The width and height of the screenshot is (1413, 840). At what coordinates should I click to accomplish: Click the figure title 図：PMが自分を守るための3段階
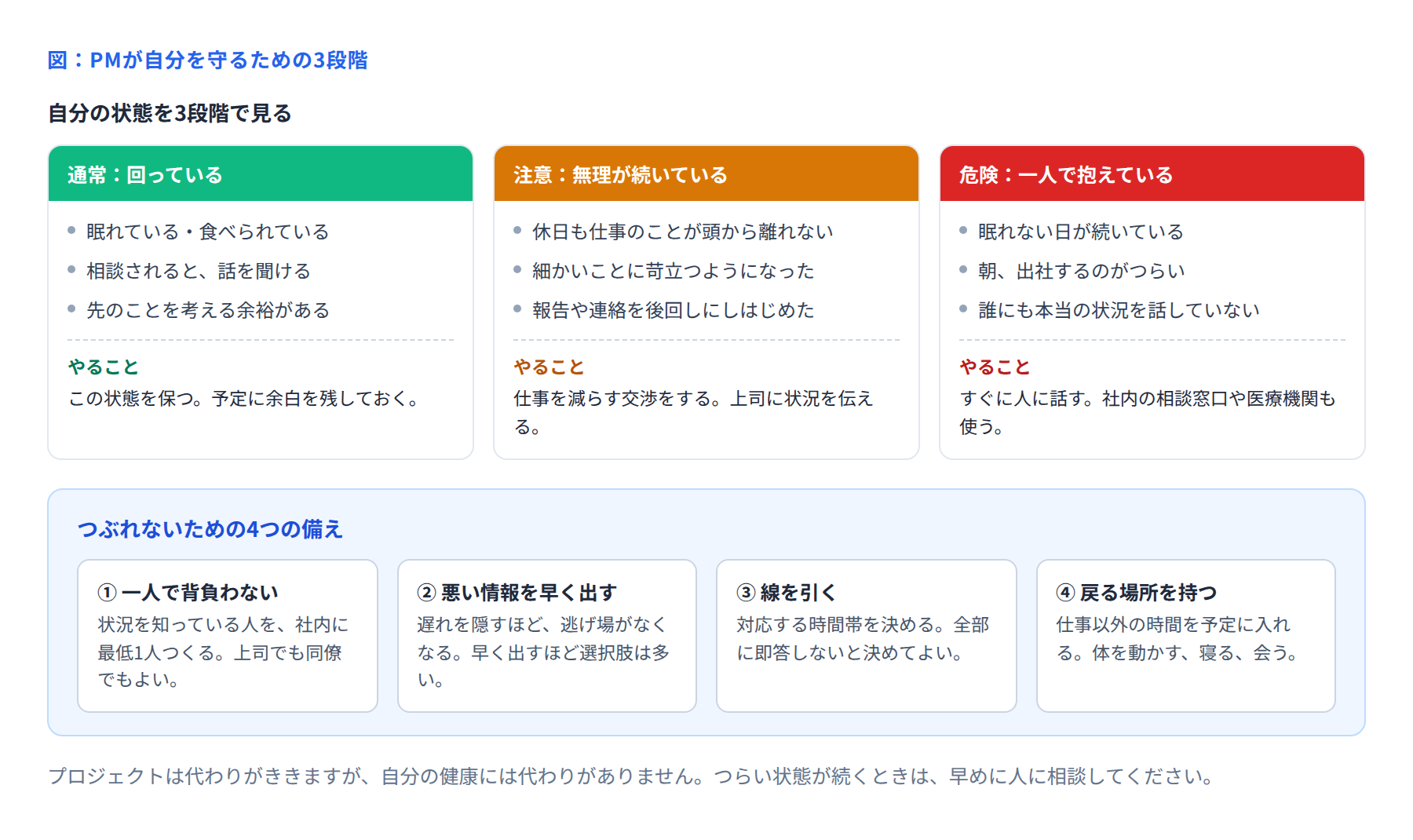coord(208,60)
